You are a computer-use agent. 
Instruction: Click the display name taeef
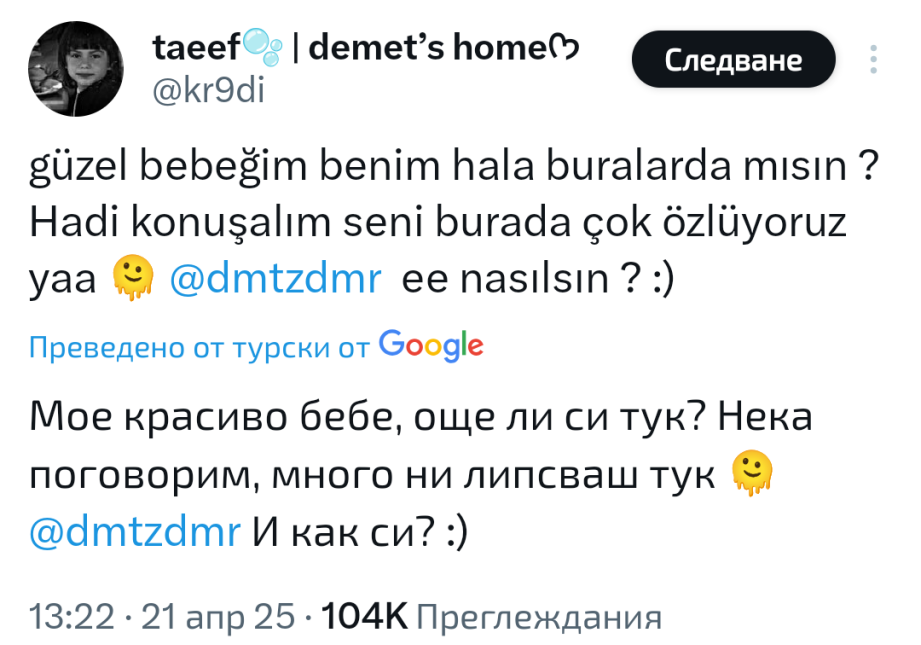coord(196,47)
